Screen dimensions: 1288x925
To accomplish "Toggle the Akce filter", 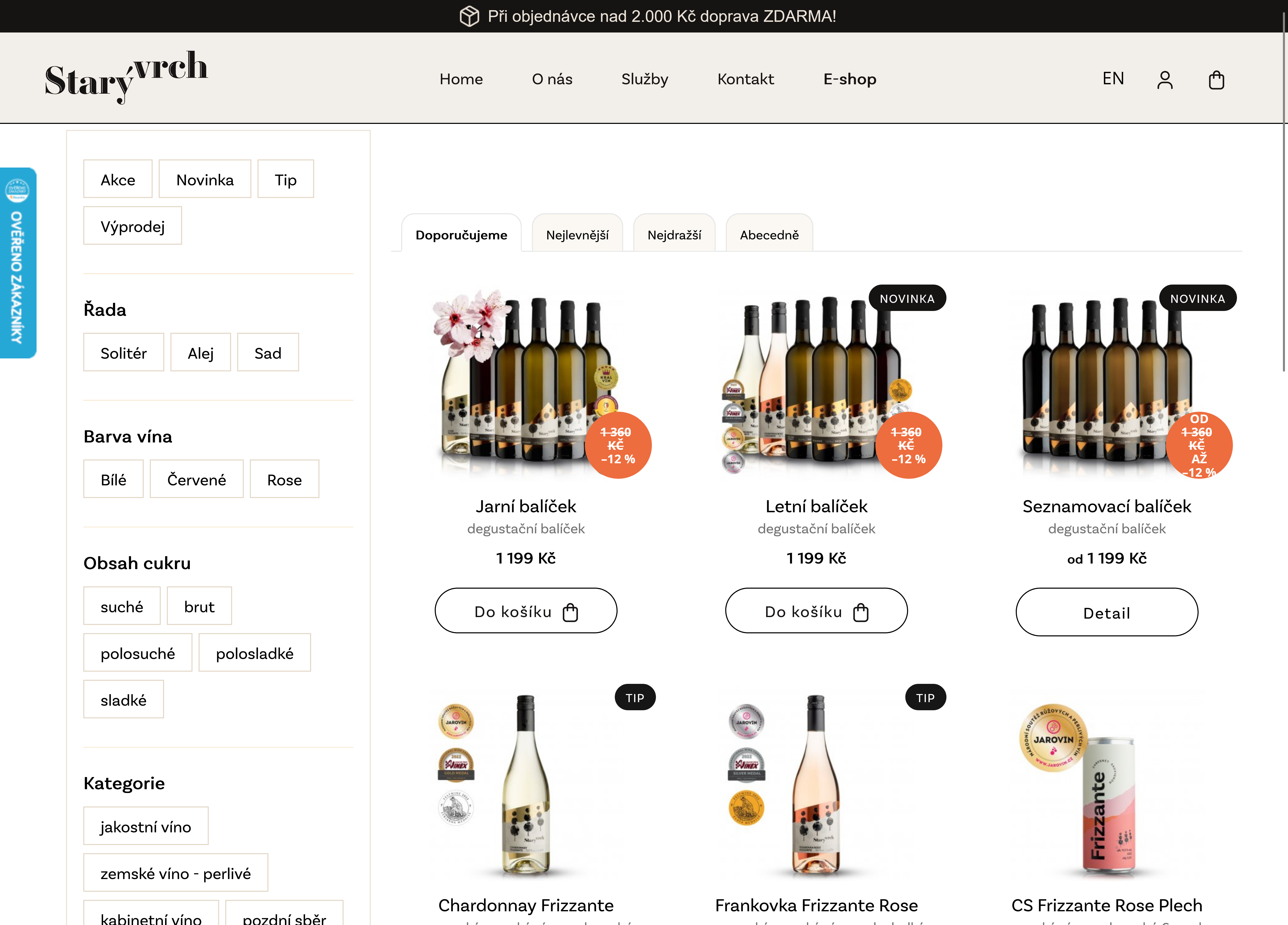I will (118, 179).
